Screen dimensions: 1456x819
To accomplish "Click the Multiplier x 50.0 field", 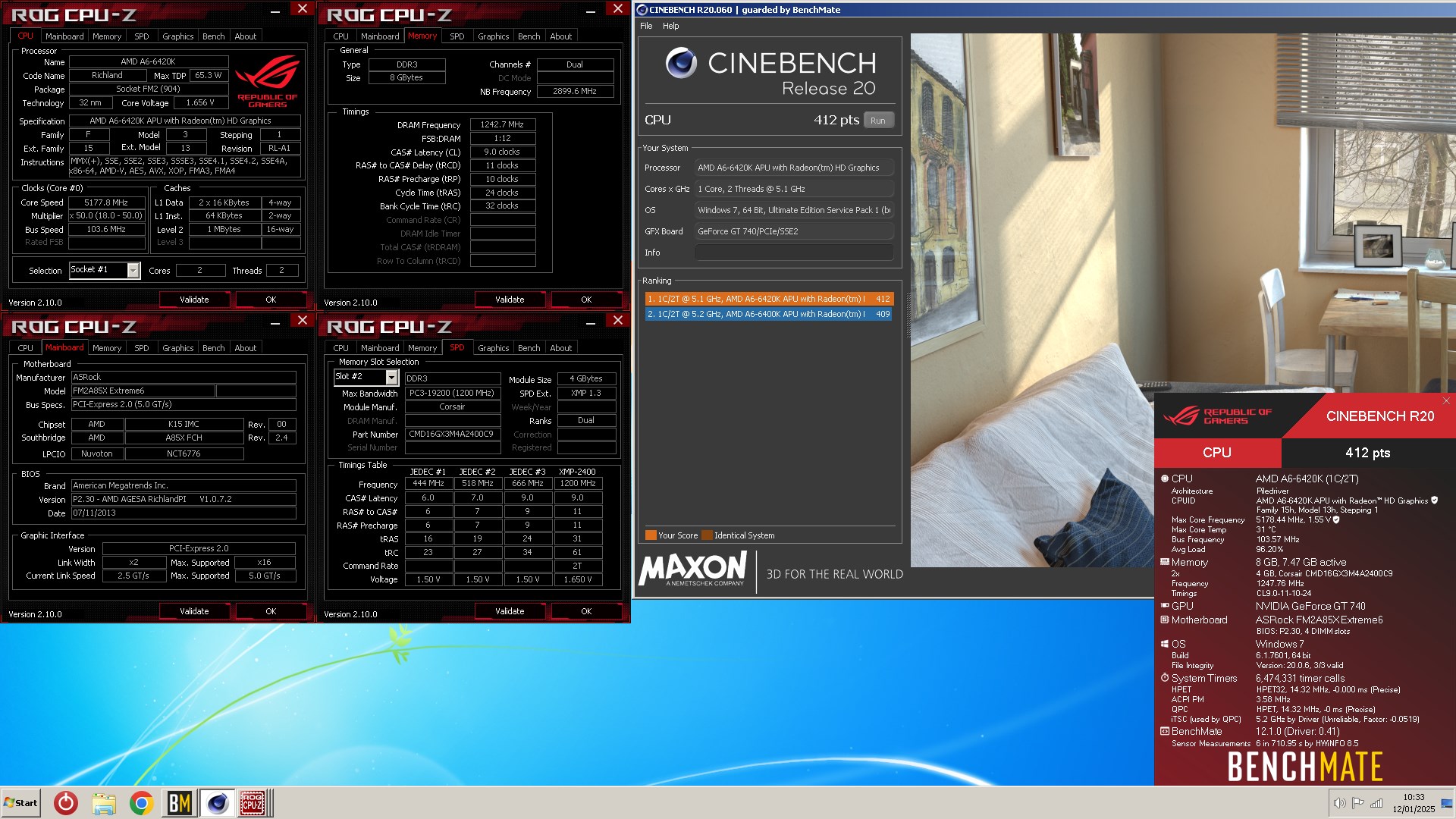I will [106, 216].
